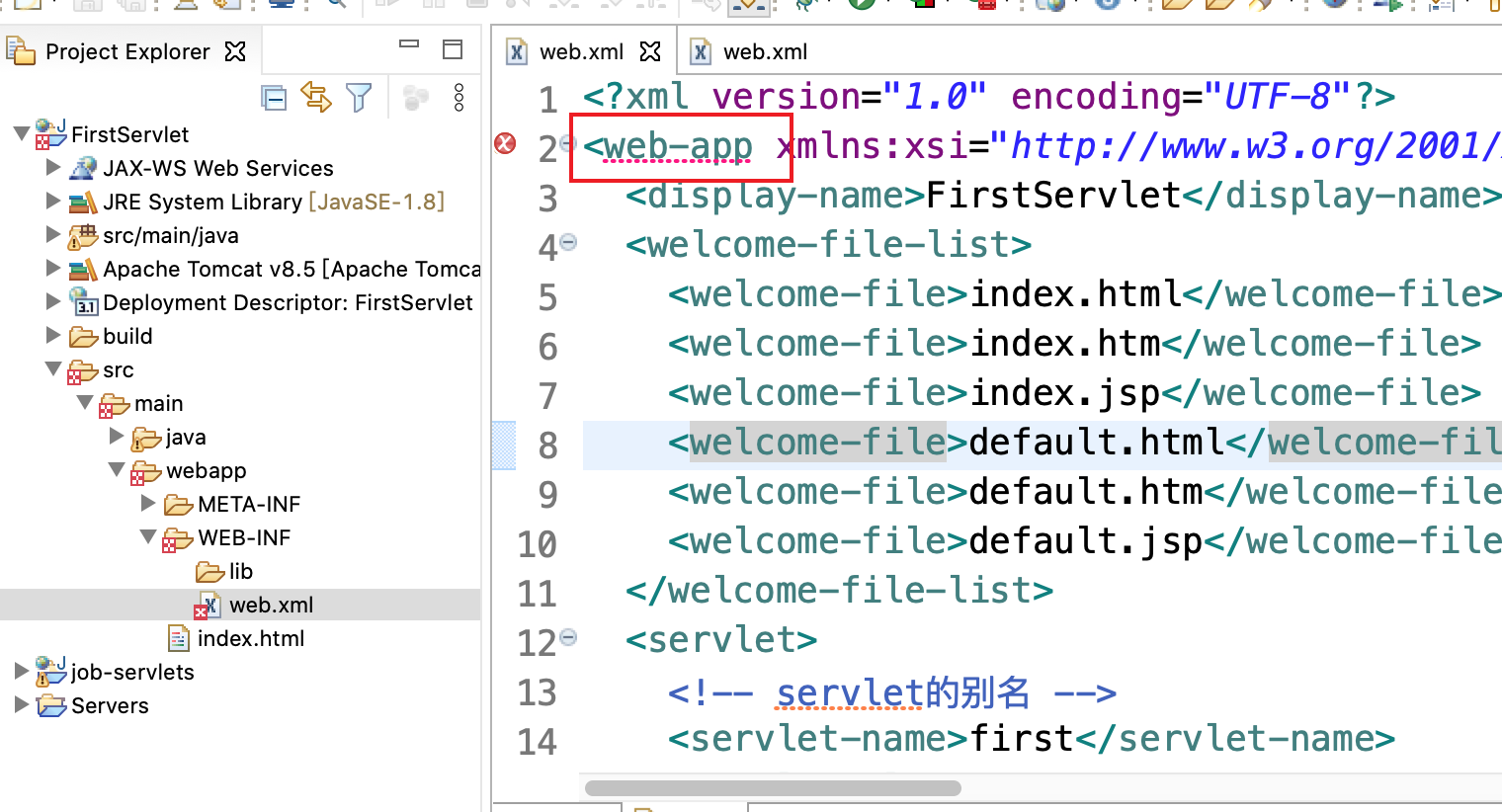
Task: Collapse welcome-file-list fold on line 4
Action: pyautogui.click(x=568, y=242)
